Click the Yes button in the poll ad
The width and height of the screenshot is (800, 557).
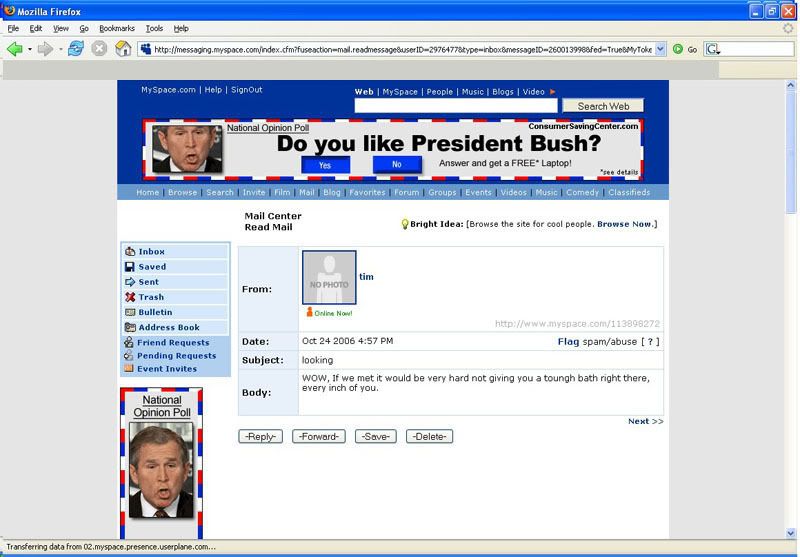click(326, 165)
